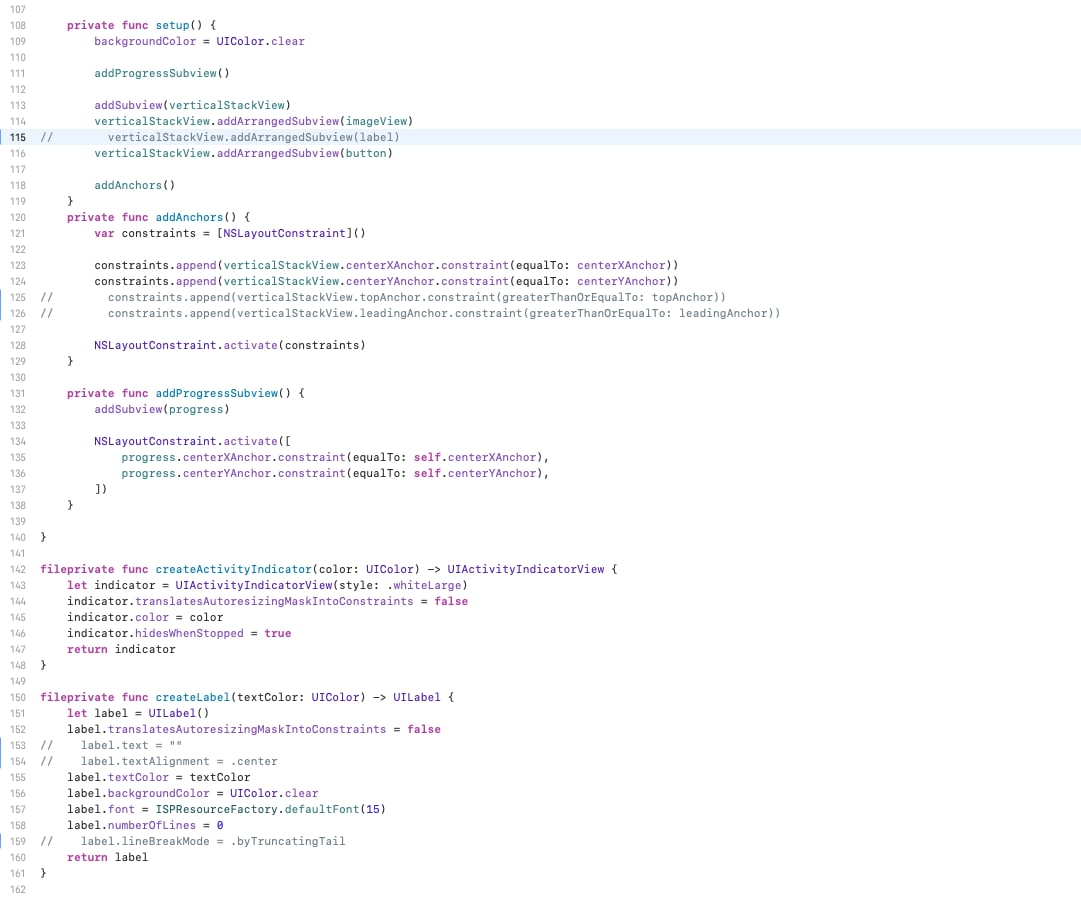Screen dimensions: 1081x900
Task: Click 'button' argument on line 116
Action: click(366, 153)
